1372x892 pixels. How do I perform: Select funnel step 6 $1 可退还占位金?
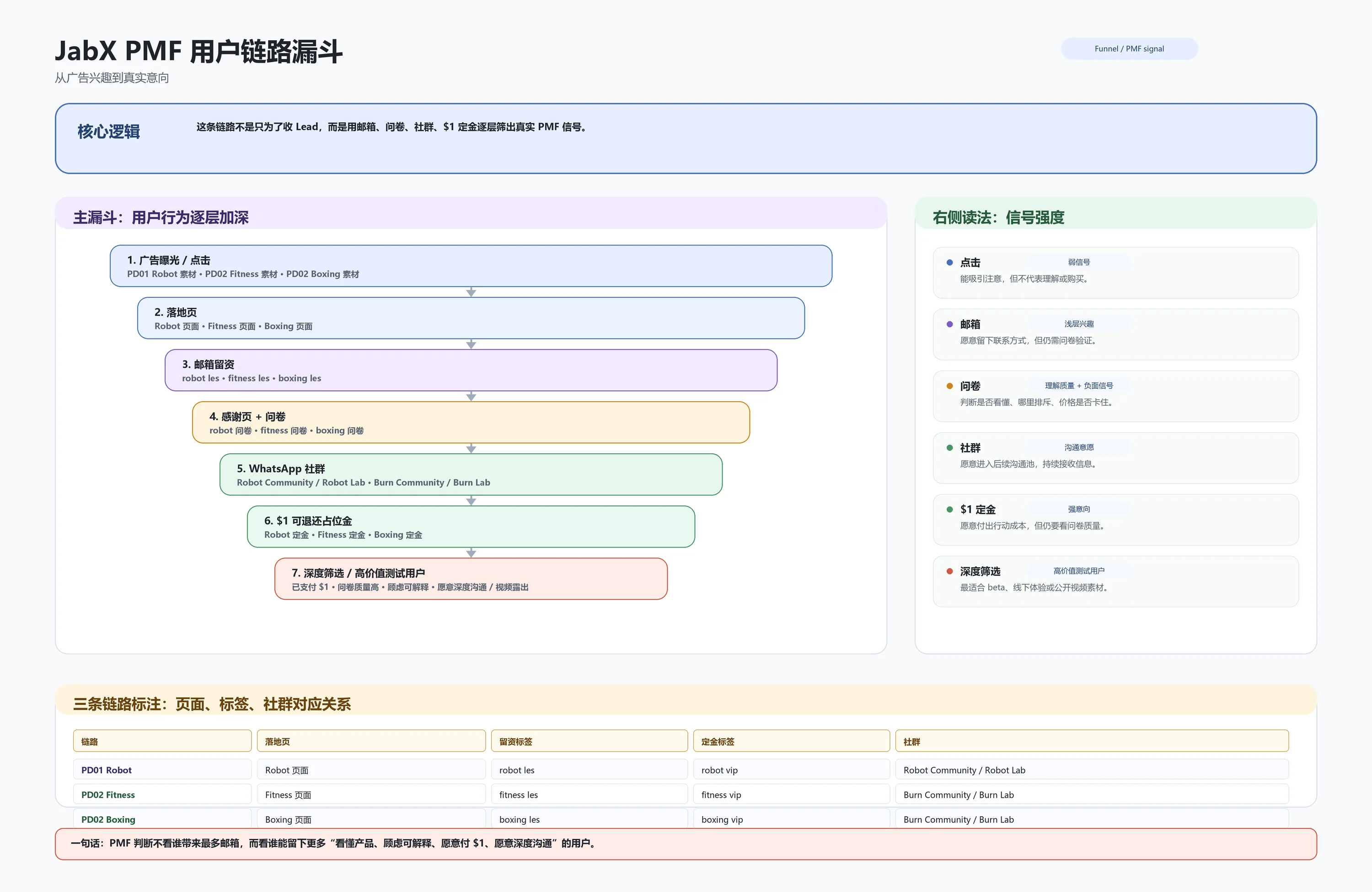tap(471, 527)
